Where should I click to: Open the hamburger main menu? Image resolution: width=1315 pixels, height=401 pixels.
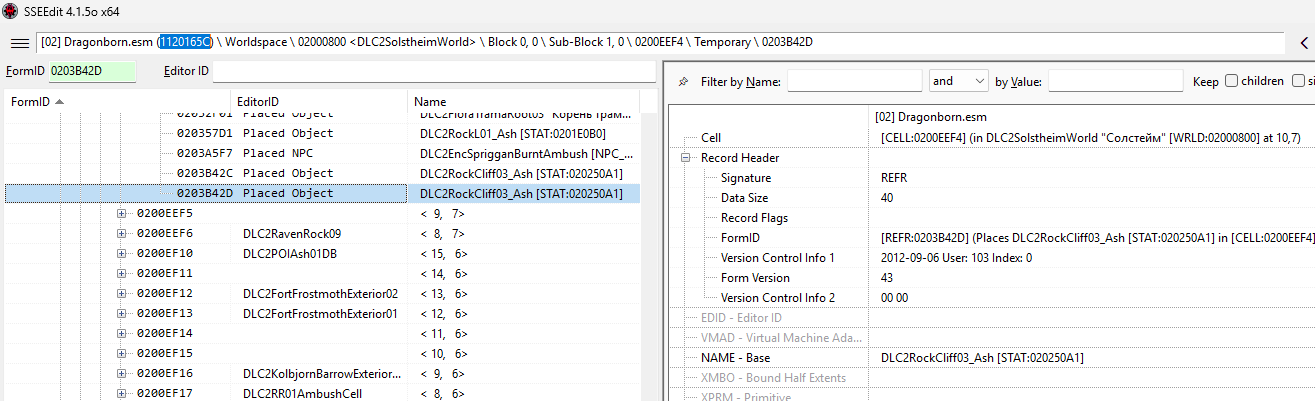[x=20, y=43]
